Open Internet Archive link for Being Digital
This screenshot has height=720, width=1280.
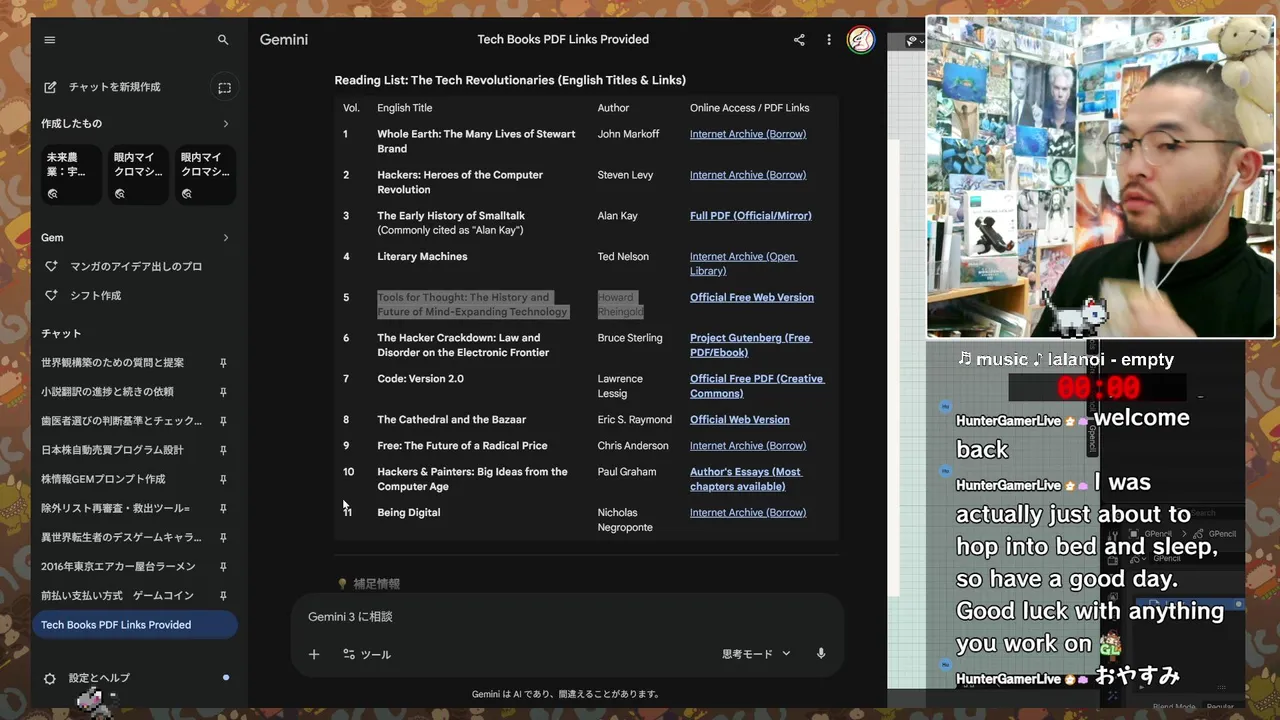coord(748,513)
